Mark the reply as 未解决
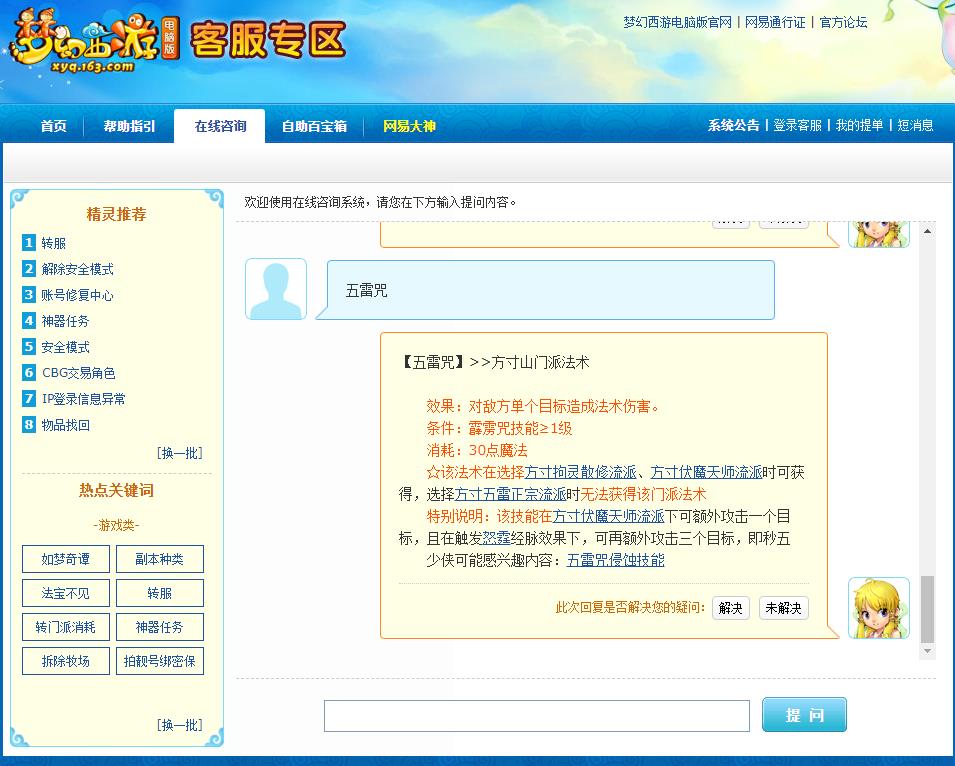 click(783, 608)
